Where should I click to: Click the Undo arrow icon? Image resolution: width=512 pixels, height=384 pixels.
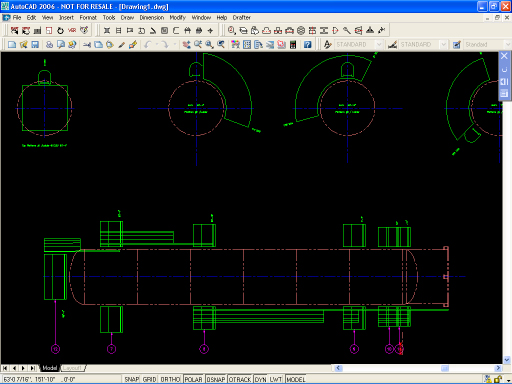point(148,44)
